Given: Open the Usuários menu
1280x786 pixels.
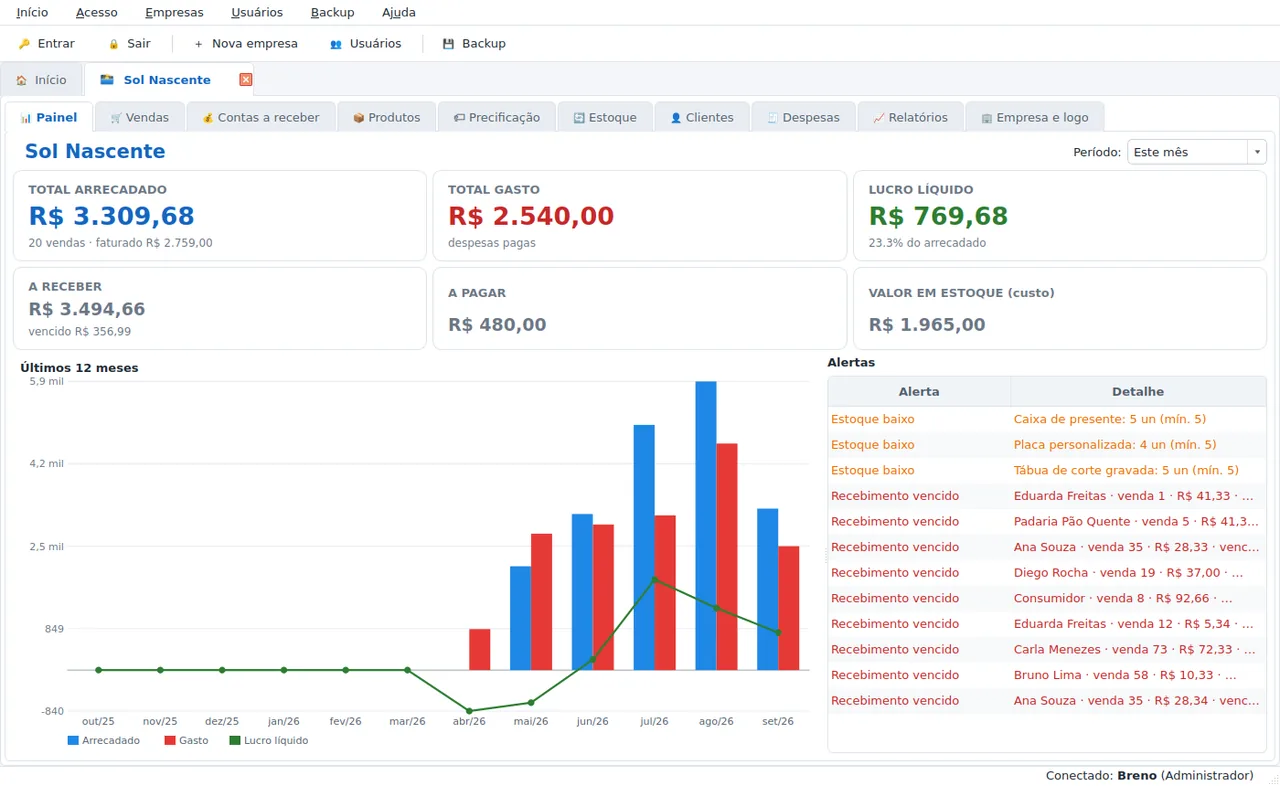Looking at the screenshot, I should coord(257,13).
